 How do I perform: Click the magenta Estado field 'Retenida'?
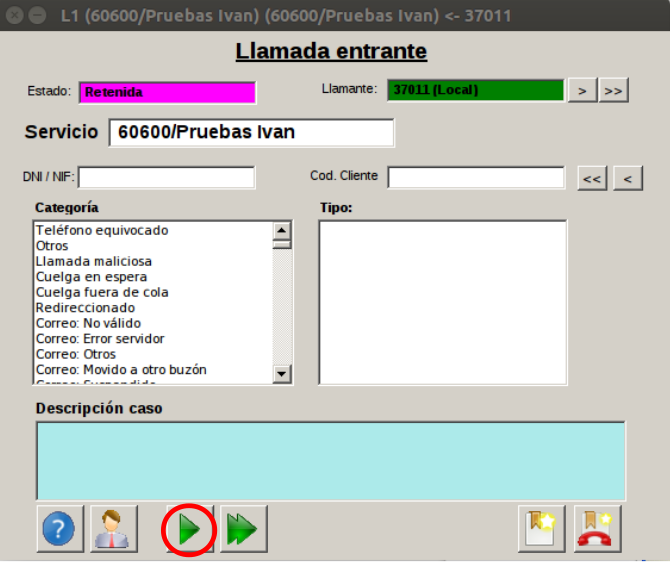click(x=167, y=92)
